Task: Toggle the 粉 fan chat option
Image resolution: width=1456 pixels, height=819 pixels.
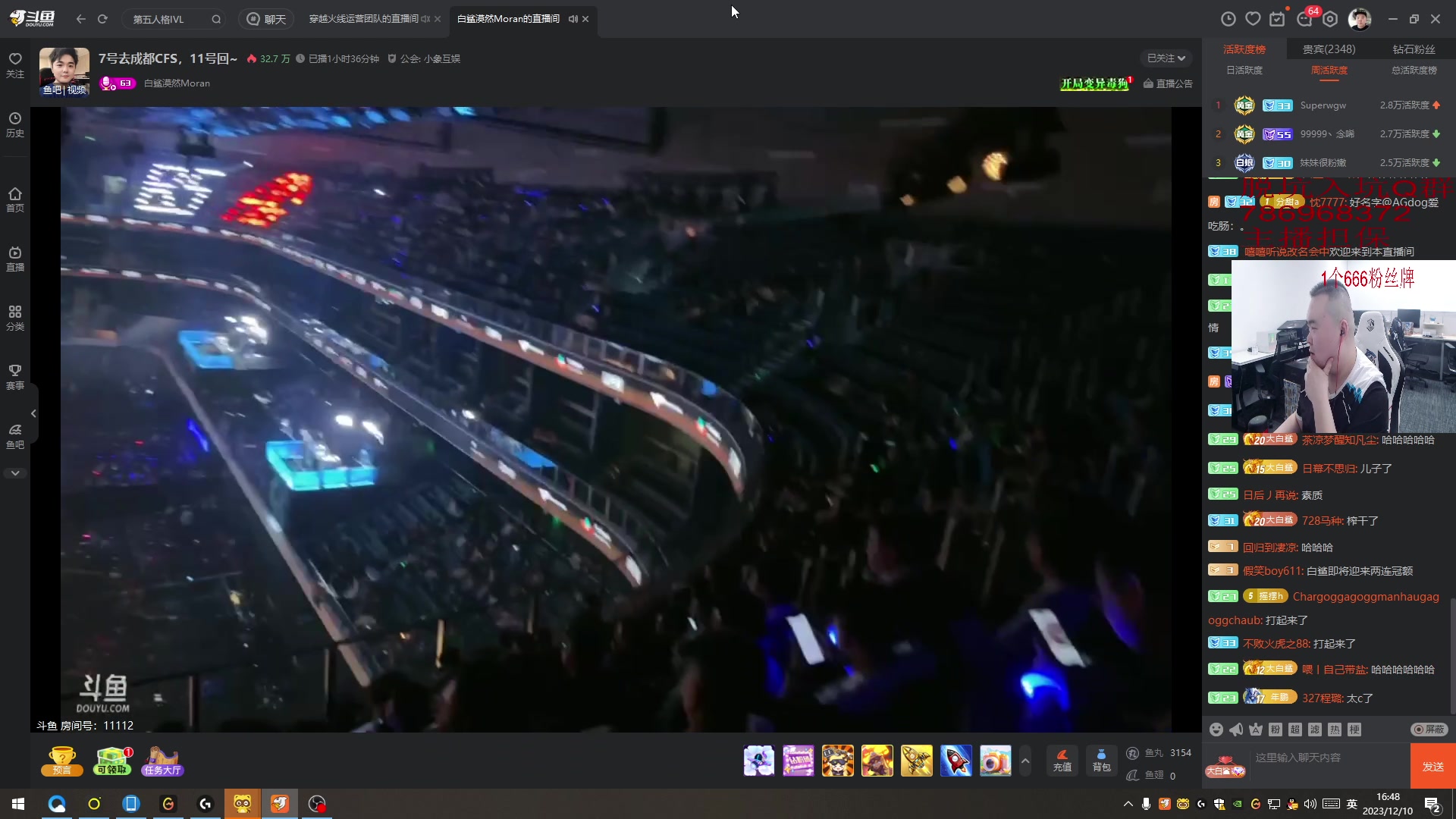Action: click(1276, 730)
